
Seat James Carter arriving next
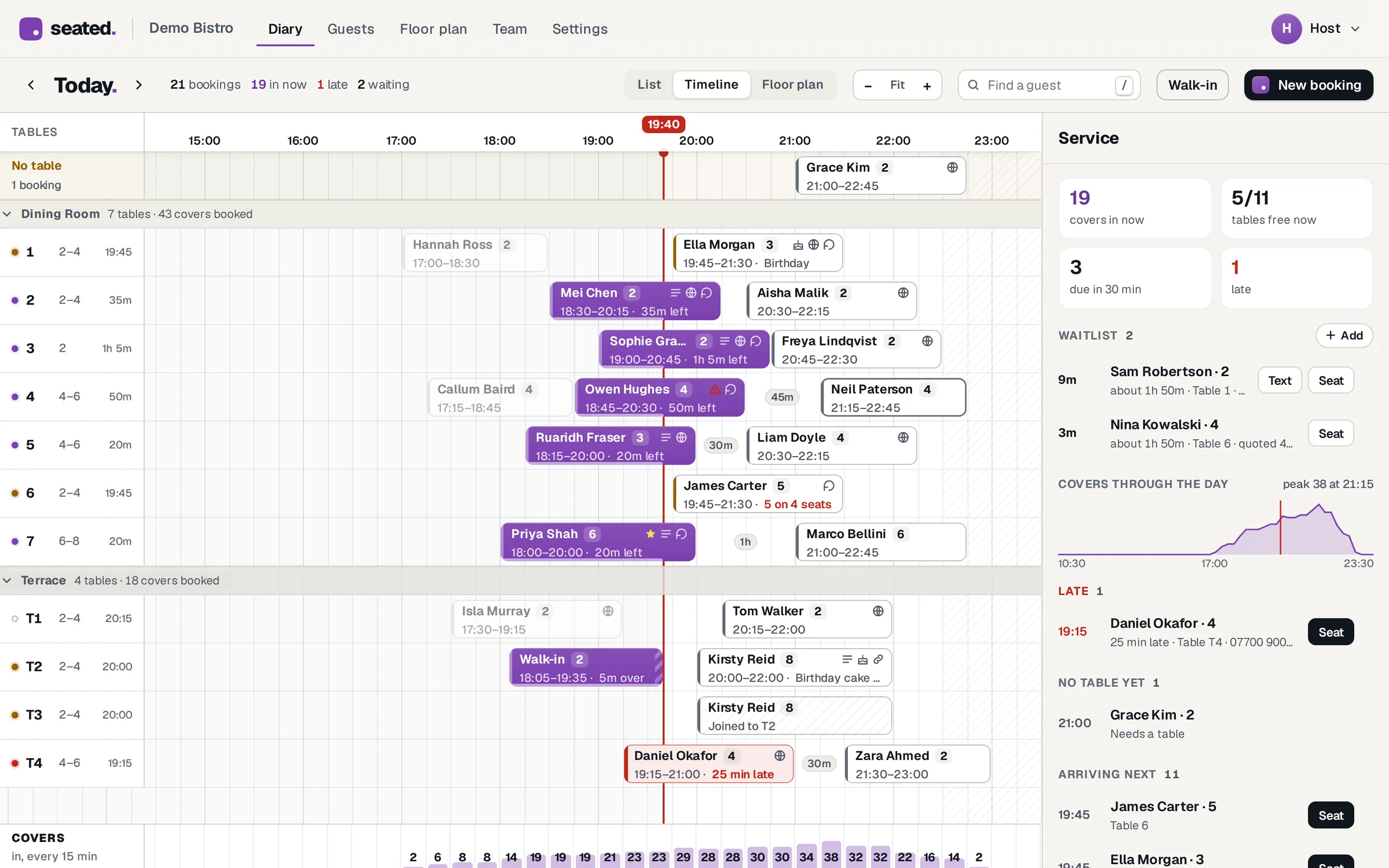1331,815
